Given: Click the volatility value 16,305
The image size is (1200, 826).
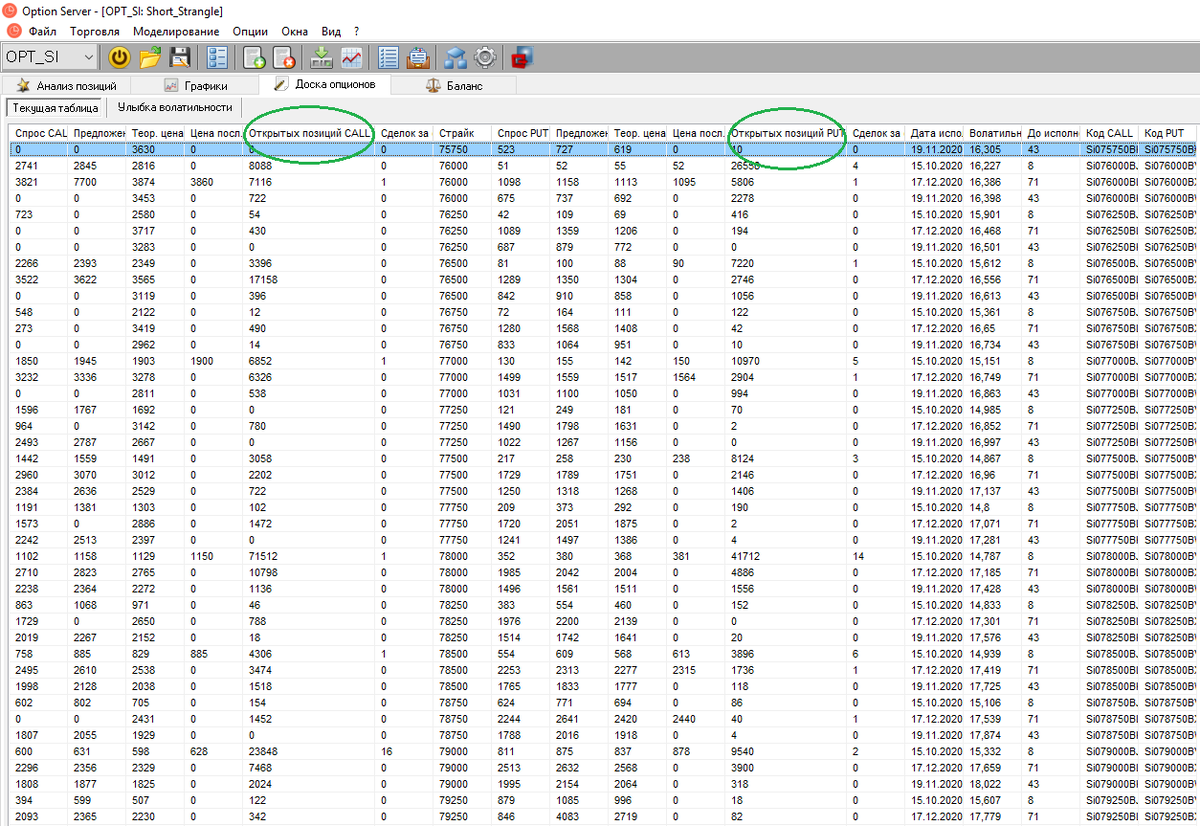Looking at the screenshot, I should coord(993,149).
